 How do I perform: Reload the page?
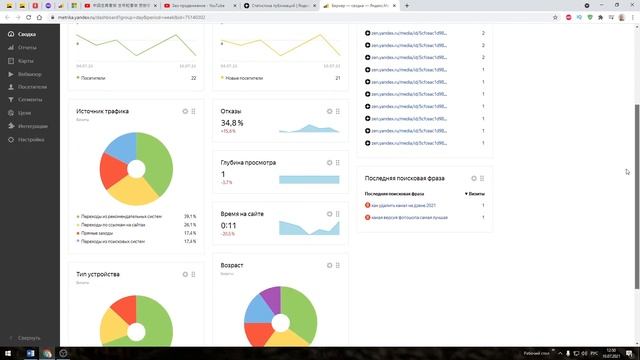click(29, 18)
